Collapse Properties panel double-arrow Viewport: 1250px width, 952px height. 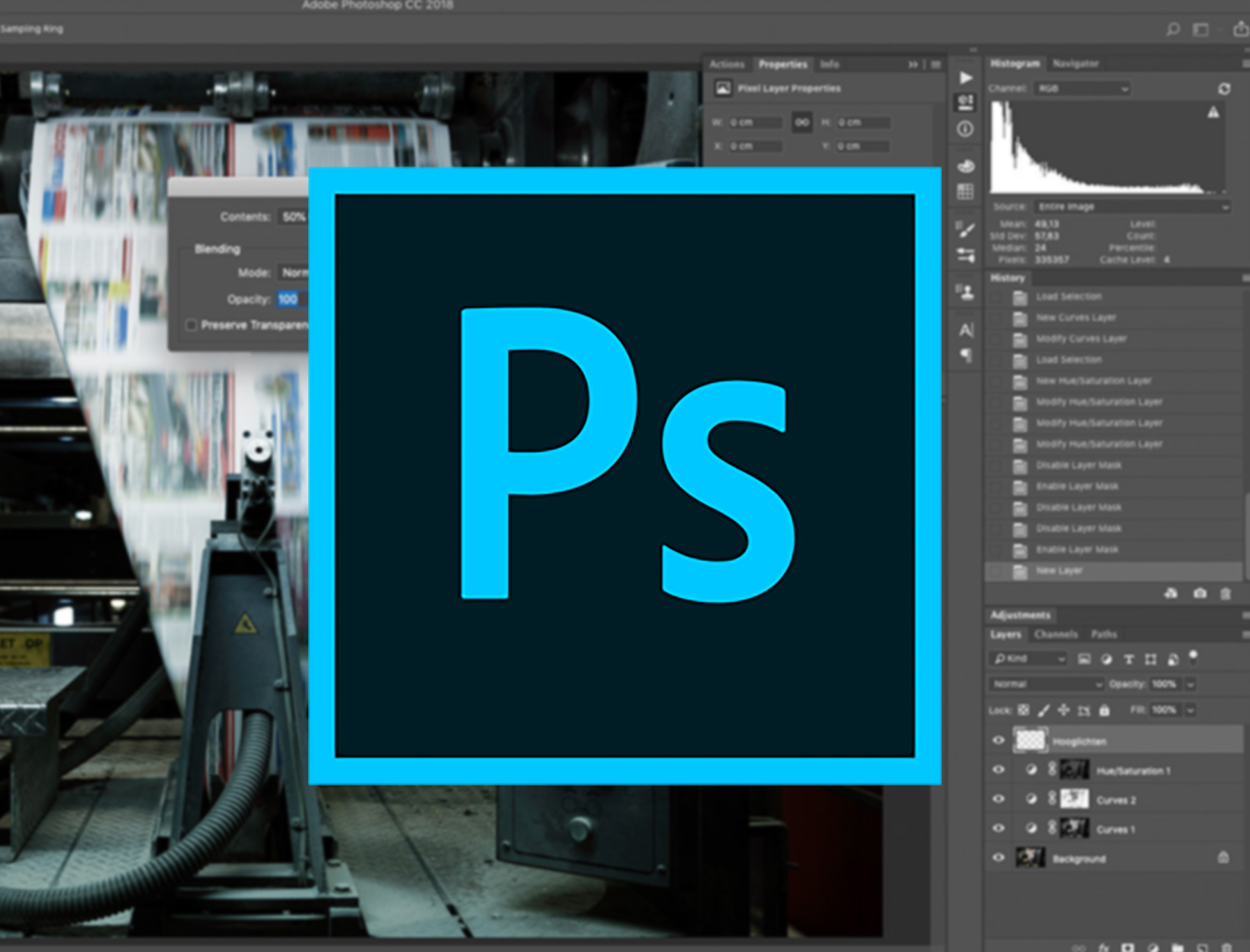(913, 65)
